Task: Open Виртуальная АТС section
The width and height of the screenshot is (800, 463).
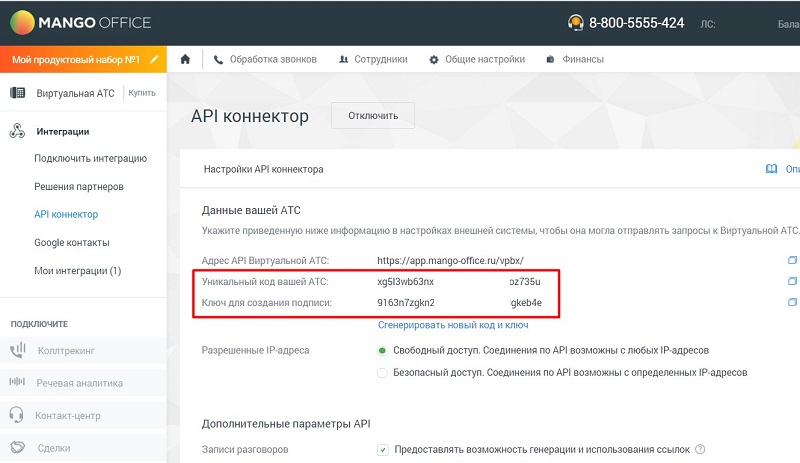Action: (75, 93)
